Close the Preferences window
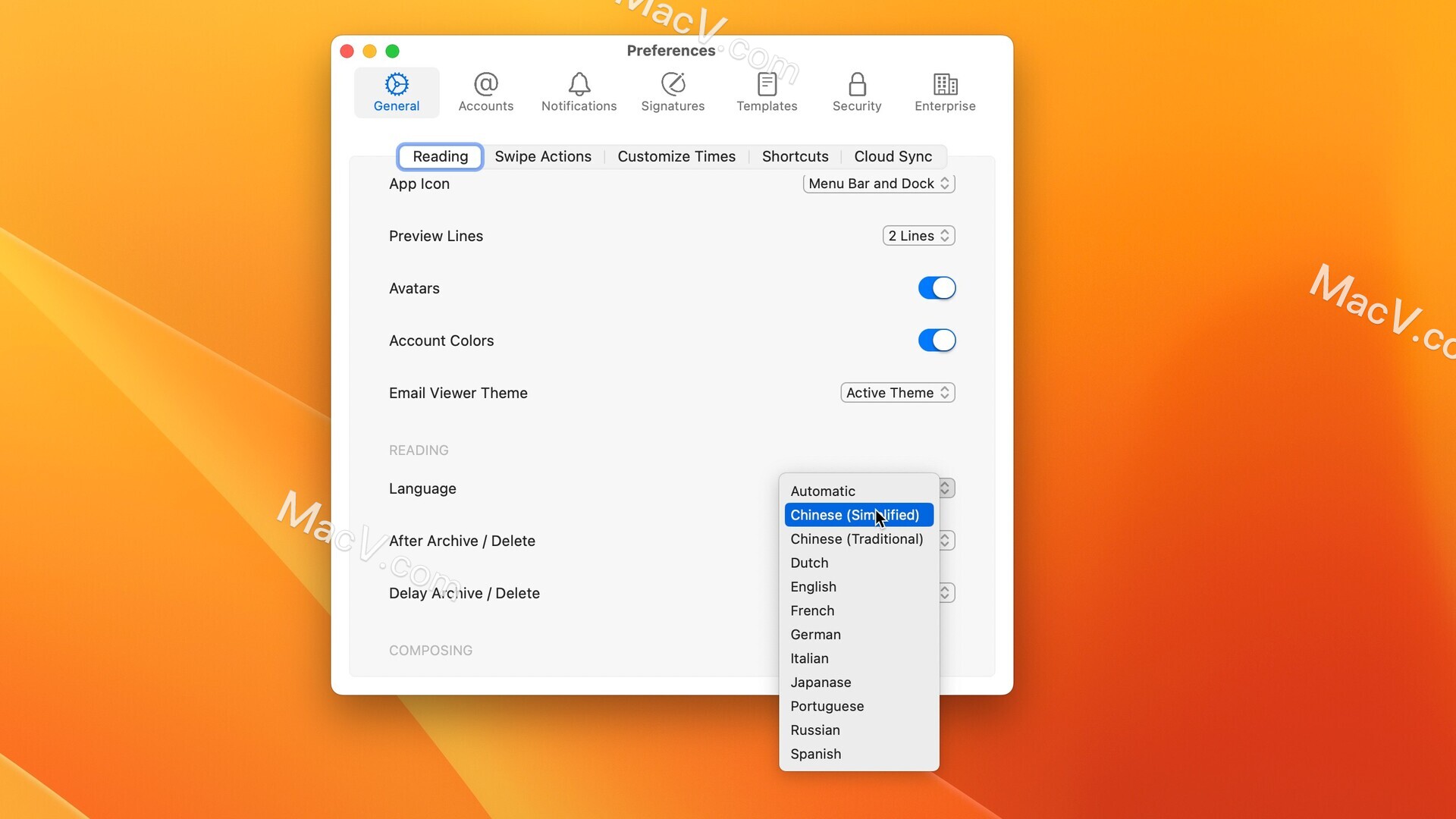Viewport: 1456px width, 819px height. (x=347, y=51)
